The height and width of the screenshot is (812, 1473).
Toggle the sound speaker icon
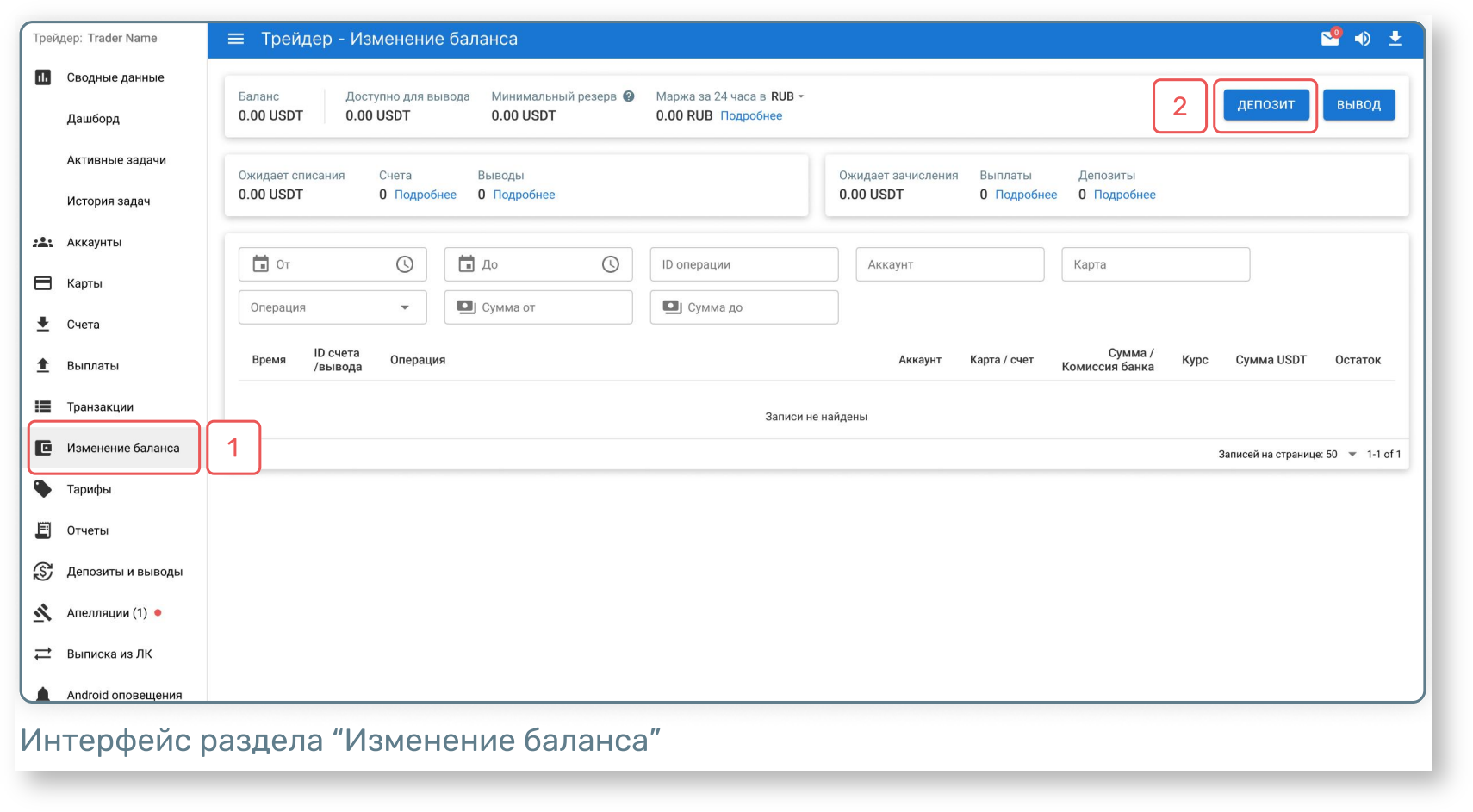click(1363, 39)
